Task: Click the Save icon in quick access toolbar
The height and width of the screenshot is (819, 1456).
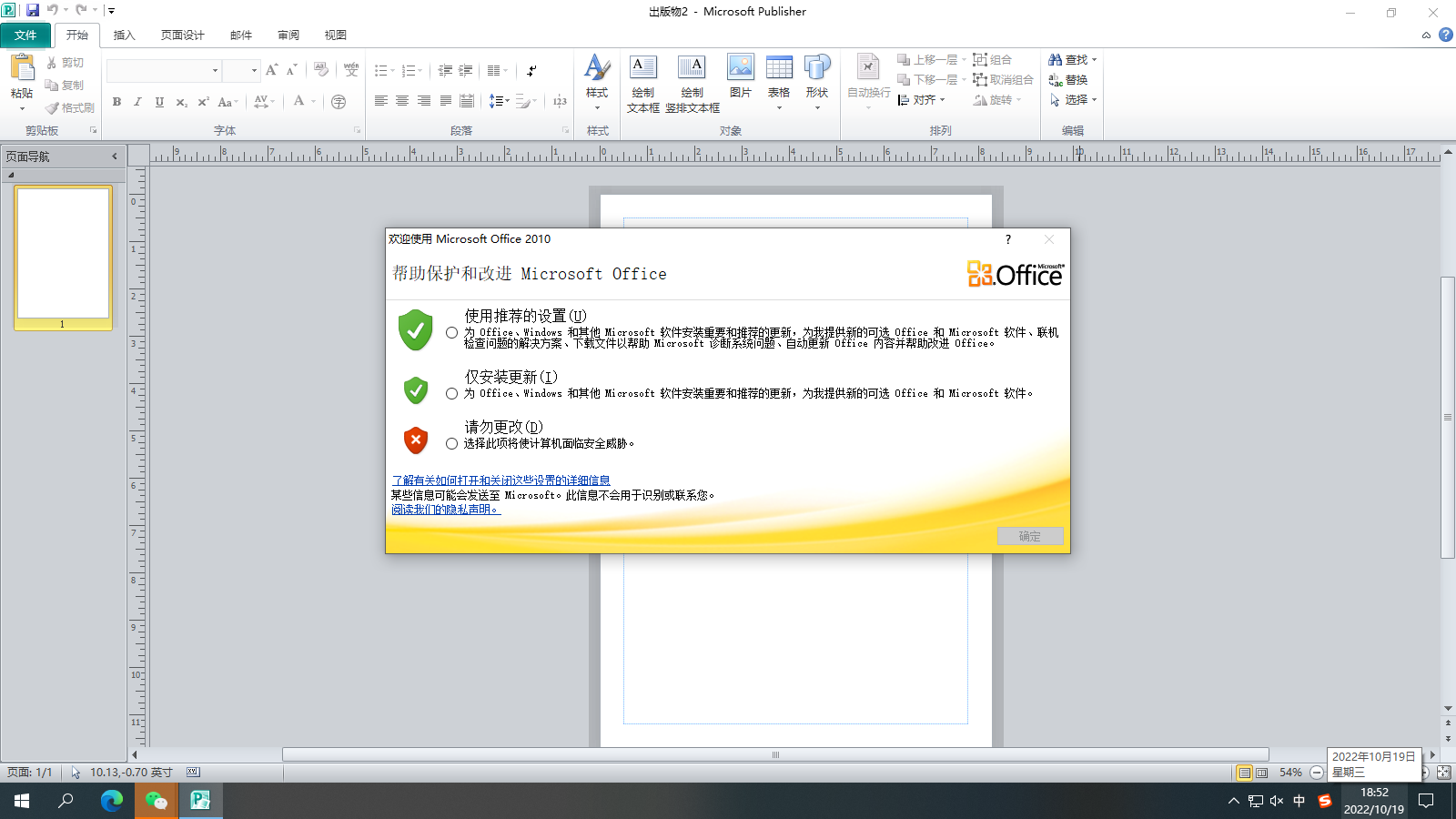Action: (33, 10)
